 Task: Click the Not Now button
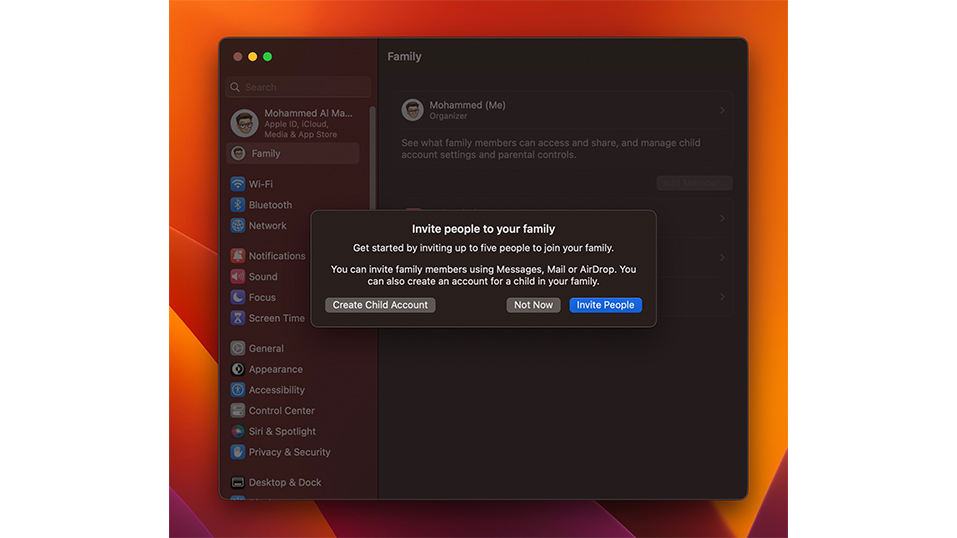point(533,305)
